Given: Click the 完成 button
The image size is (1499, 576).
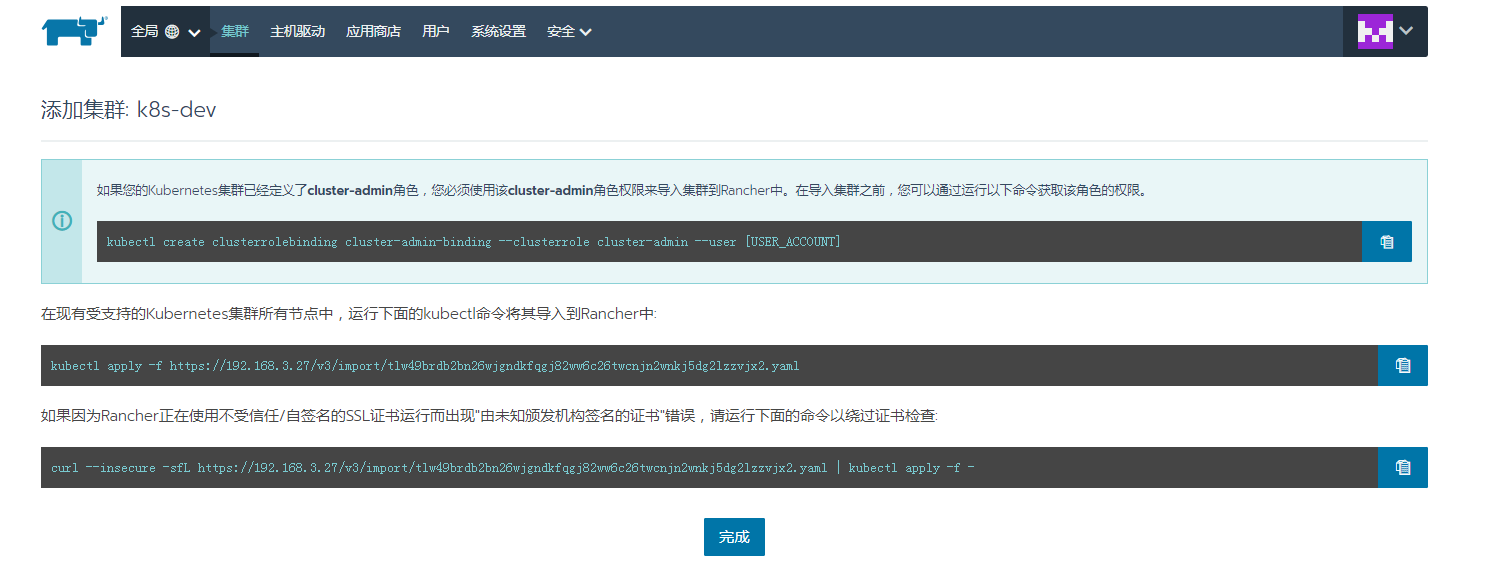Looking at the screenshot, I should click(734, 537).
